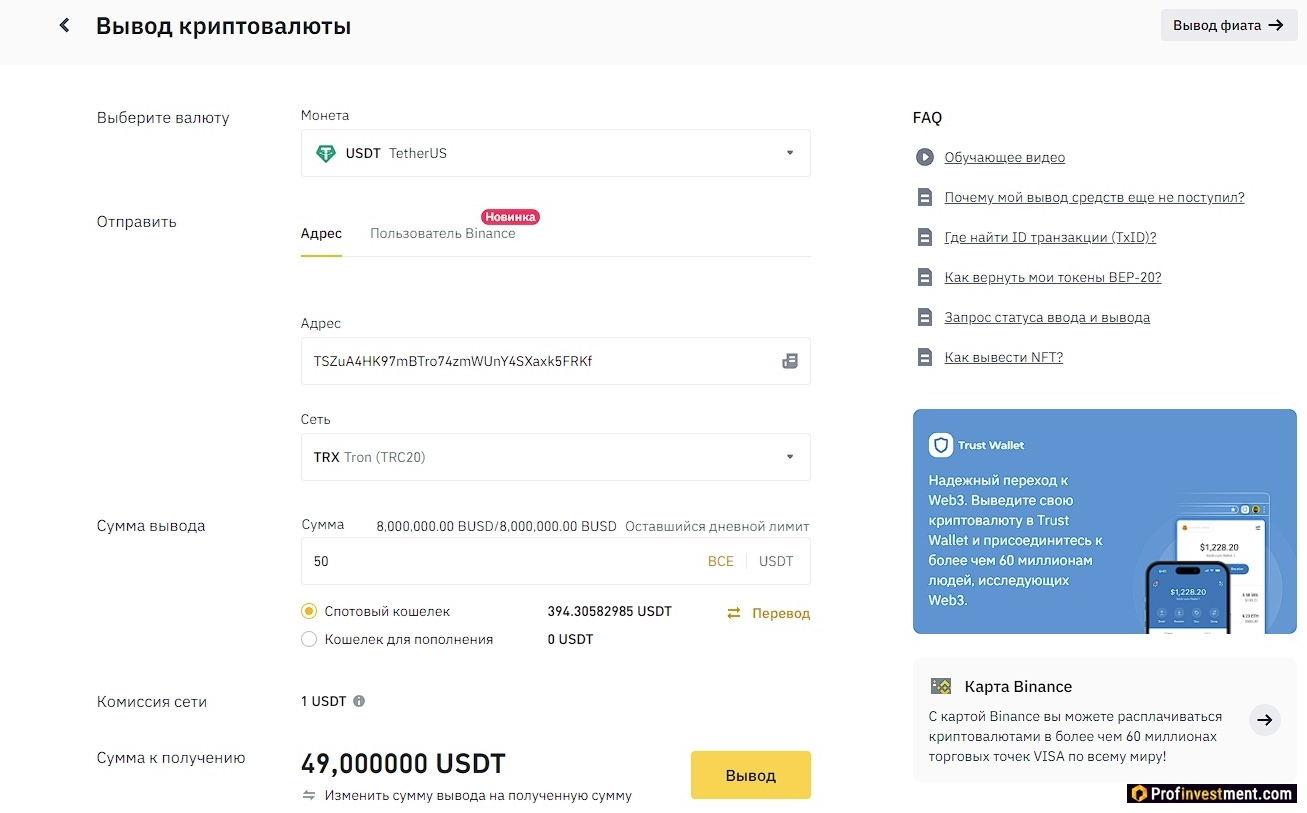
Task: Click document icon beside NFT withdrawal question
Action: [925, 357]
